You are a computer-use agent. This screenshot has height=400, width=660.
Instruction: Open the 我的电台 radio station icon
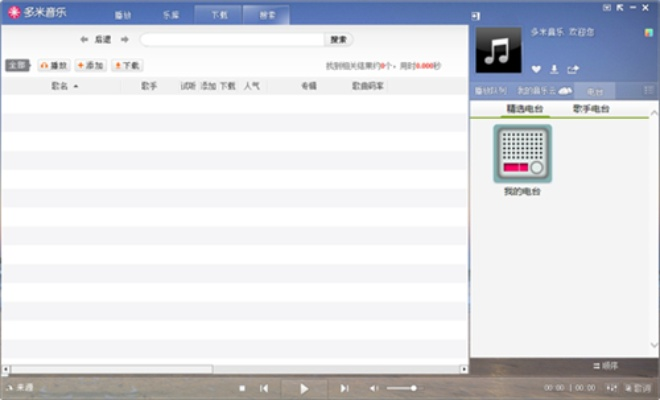click(x=522, y=155)
